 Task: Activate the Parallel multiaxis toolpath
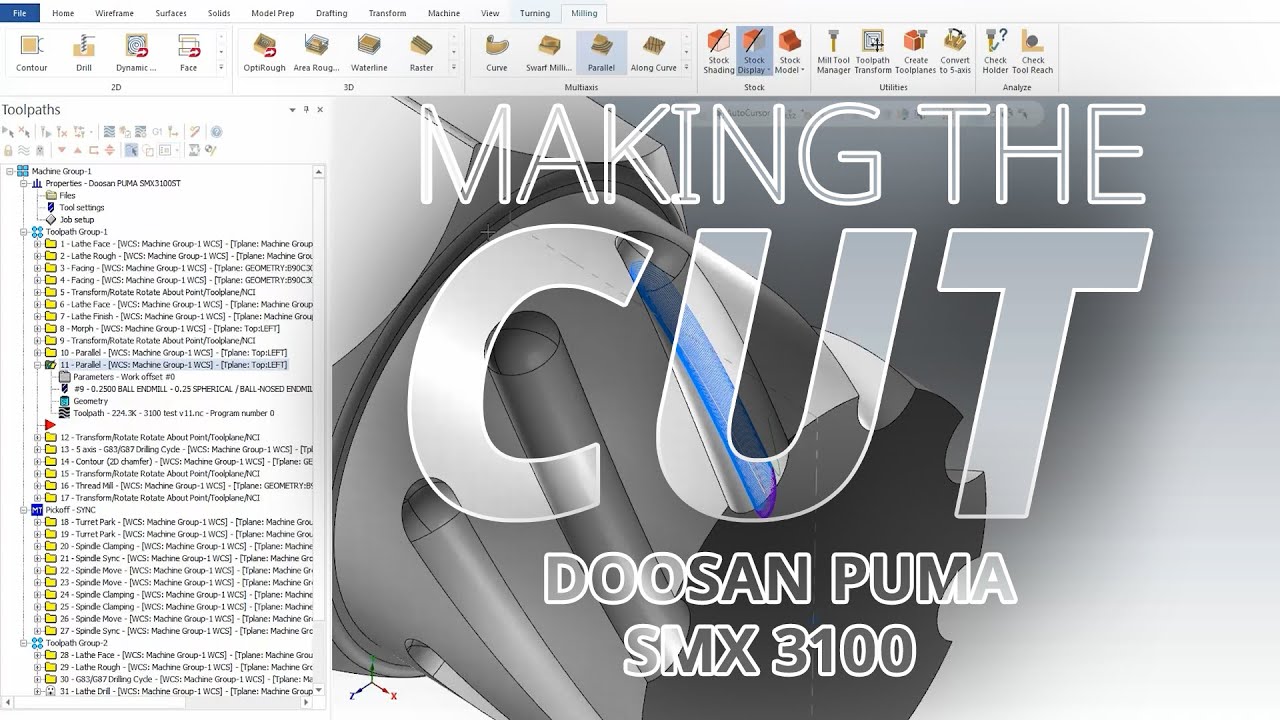tap(601, 52)
